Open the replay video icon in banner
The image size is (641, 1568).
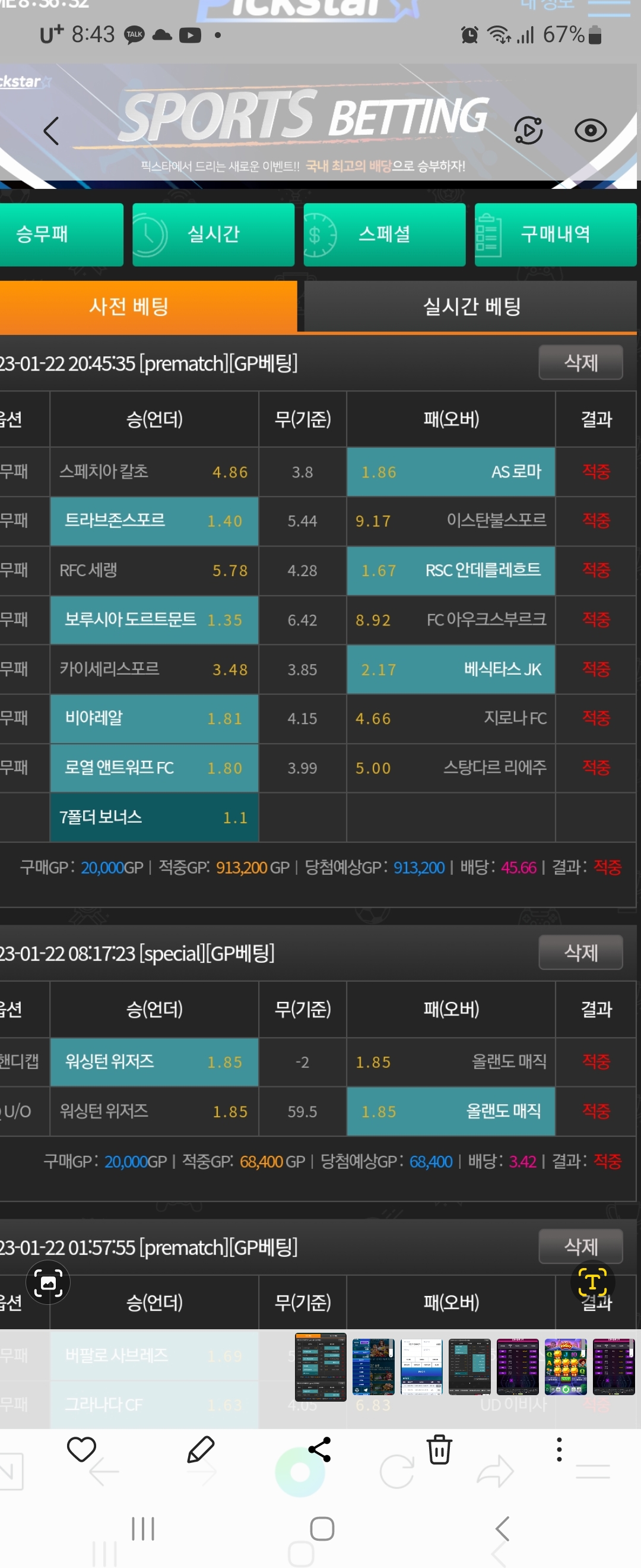pyautogui.click(x=528, y=130)
